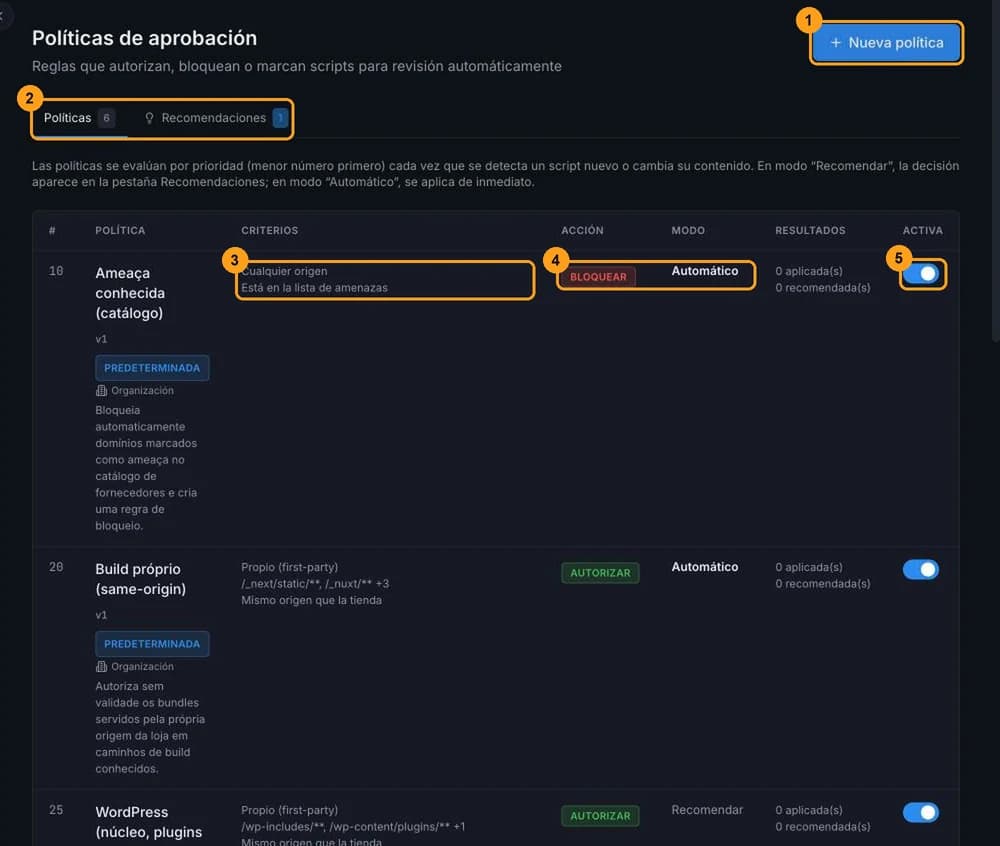Click 'Mismo origen que la tienda' in Build próprio row
Viewport: 1000px width, 846px height.
(x=311, y=600)
